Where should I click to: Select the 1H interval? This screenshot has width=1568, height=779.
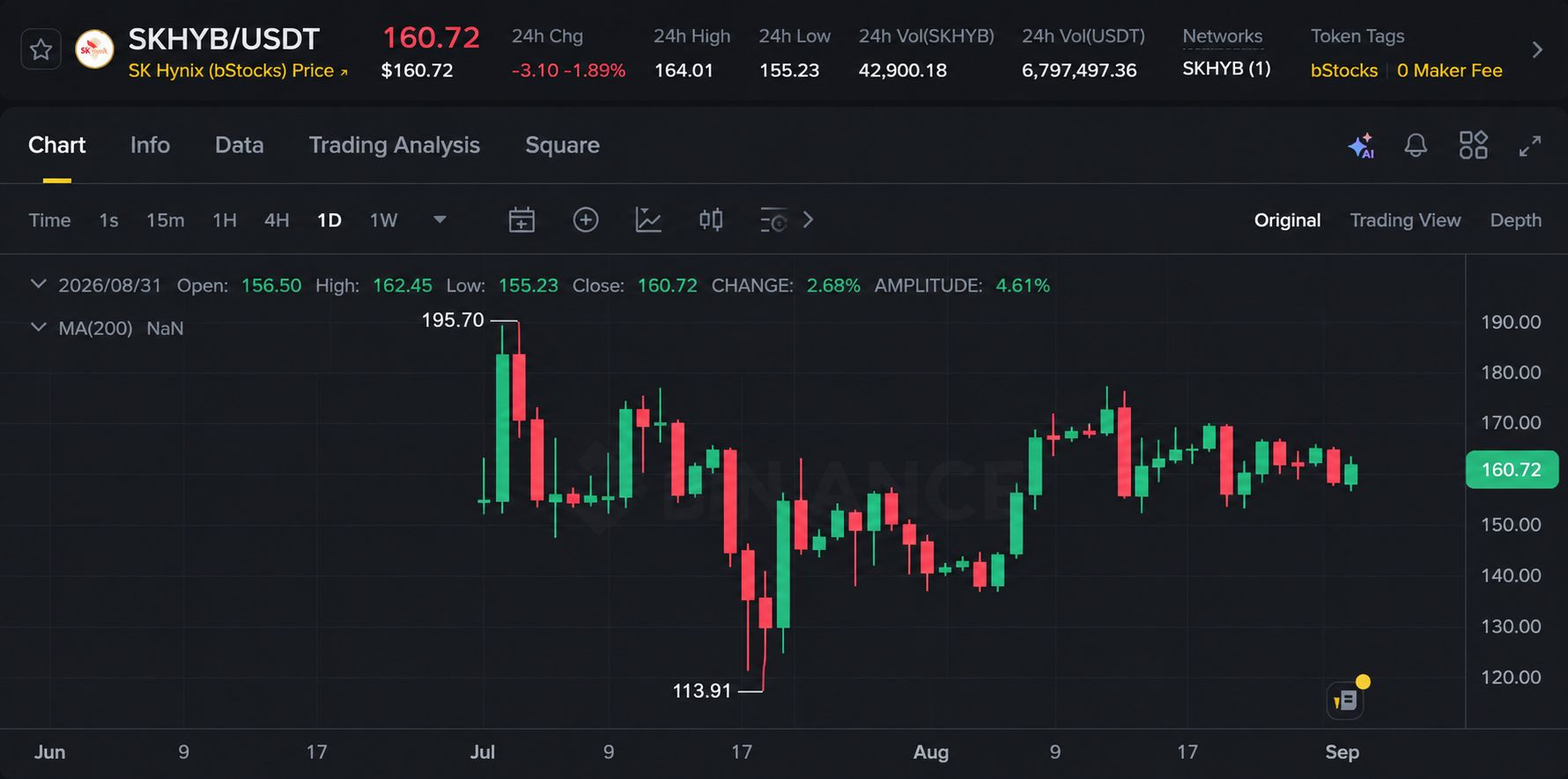225,220
